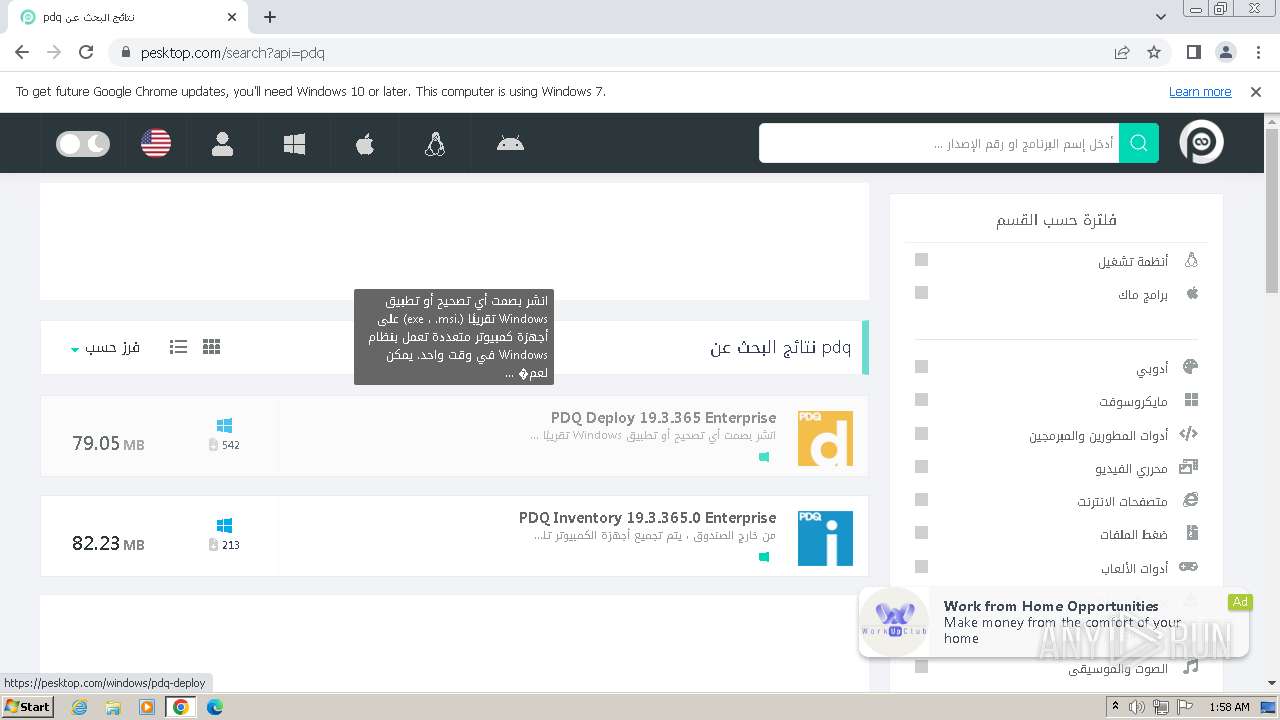Switch results to grid view
This screenshot has height=720, width=1280.
[x=211, y=346]
